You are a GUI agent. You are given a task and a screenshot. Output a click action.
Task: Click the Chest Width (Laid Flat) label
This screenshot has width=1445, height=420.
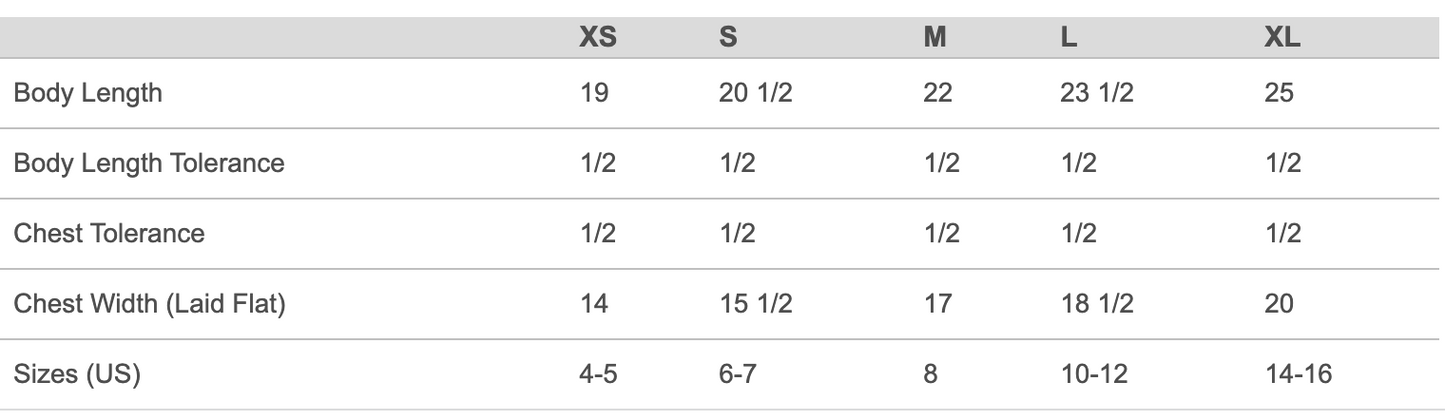(x=150, y=304)
